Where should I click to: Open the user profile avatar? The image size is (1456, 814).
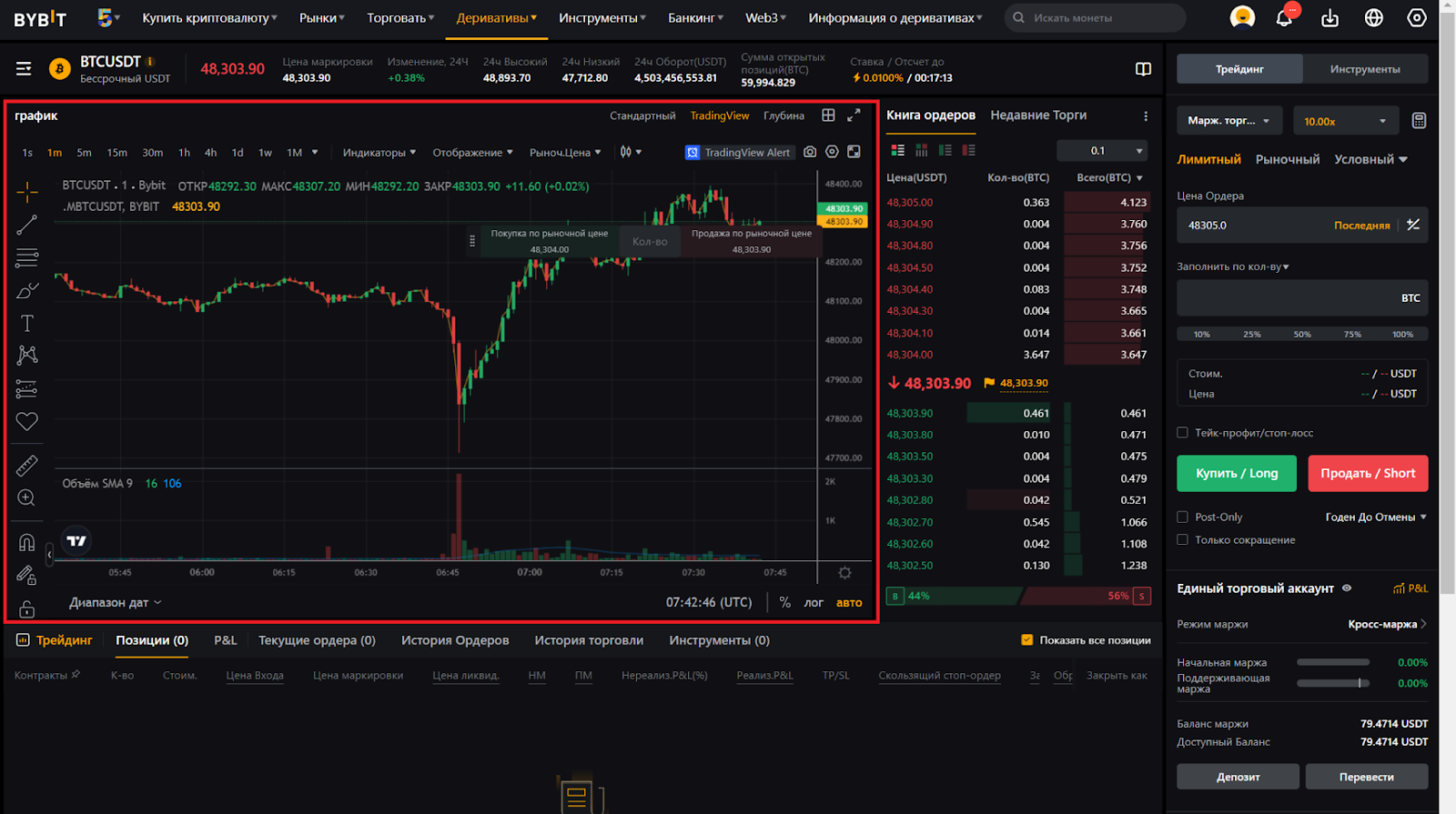[1242, 17]
